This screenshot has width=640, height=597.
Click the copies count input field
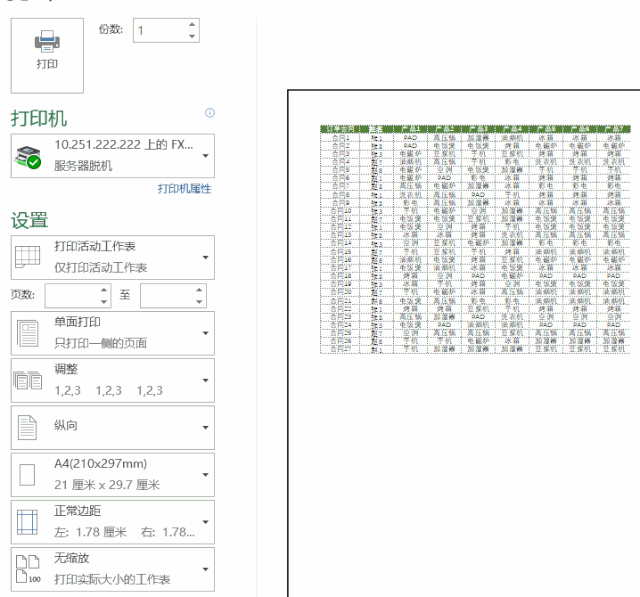coord(160,30)
